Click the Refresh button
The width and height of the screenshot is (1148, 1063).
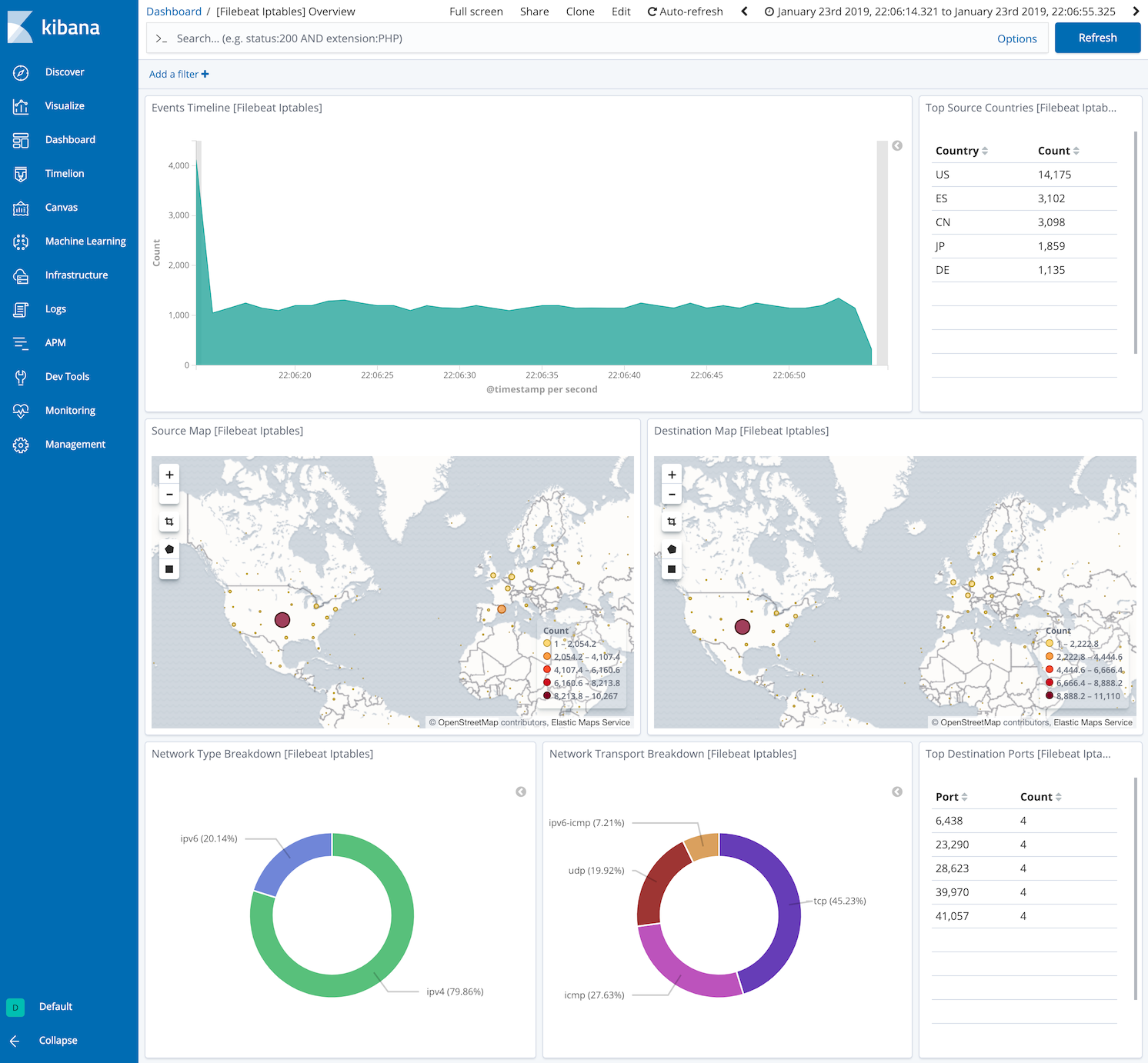1097,37
